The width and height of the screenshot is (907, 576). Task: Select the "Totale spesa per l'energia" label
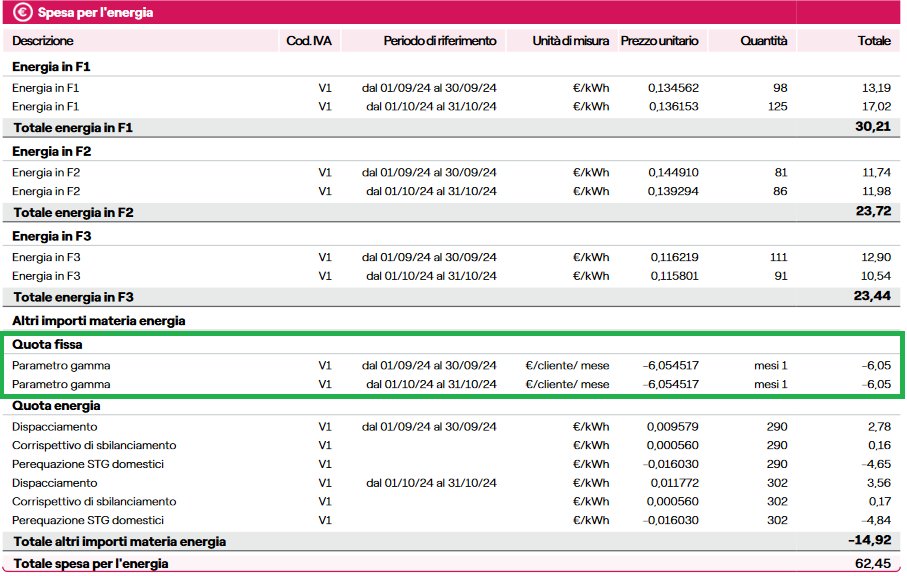tap(92, 564)
